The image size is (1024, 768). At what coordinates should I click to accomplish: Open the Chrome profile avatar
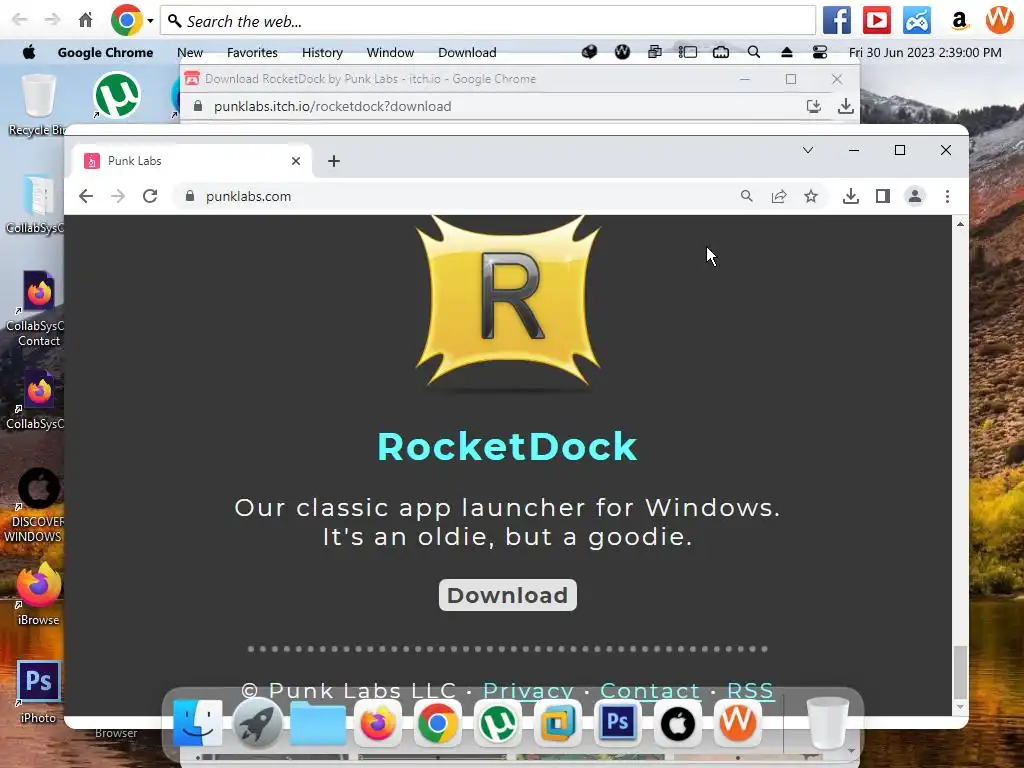[x=915, y=196]
